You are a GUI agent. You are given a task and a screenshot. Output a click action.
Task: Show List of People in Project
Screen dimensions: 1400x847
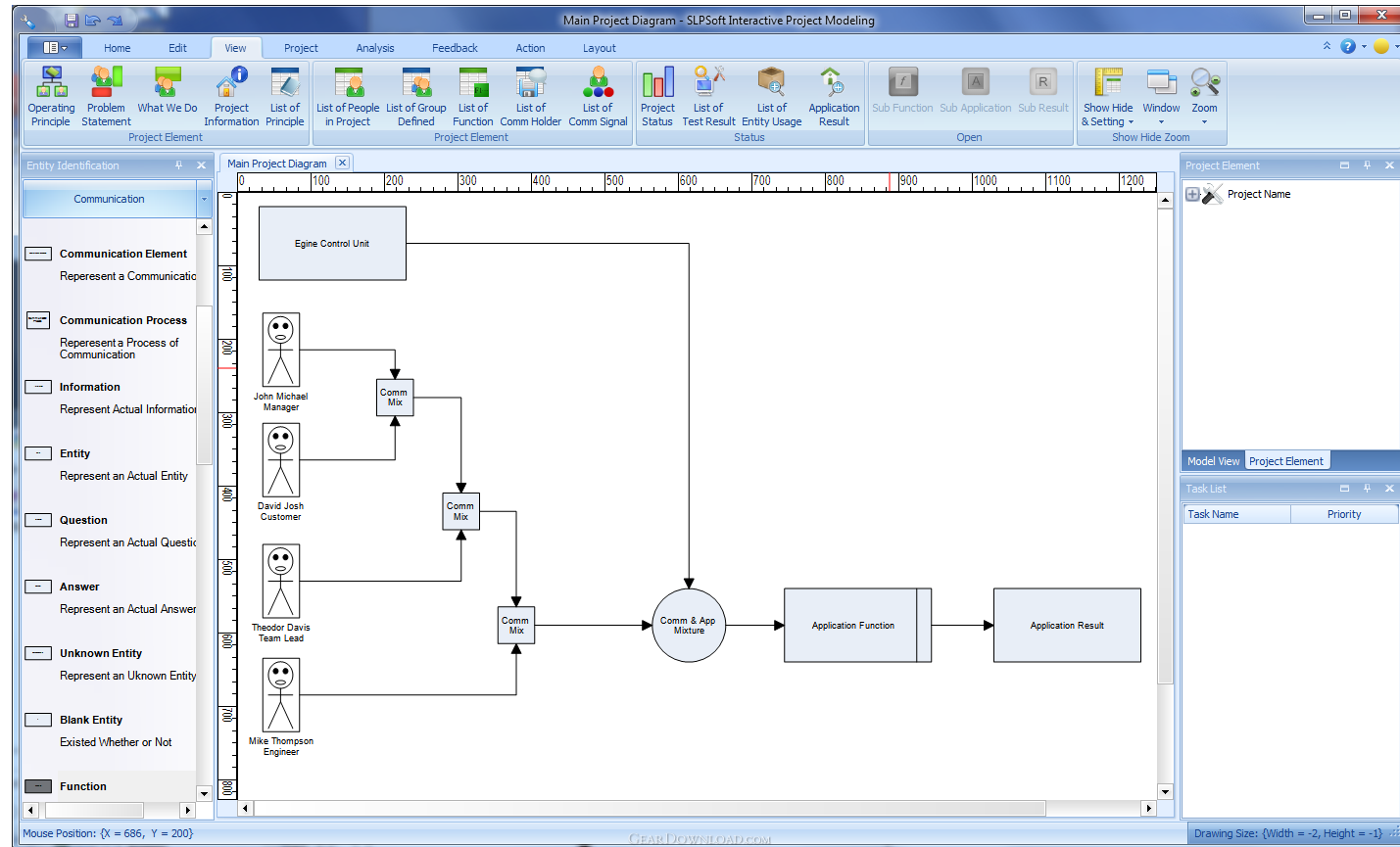click(x=348, y=97)
